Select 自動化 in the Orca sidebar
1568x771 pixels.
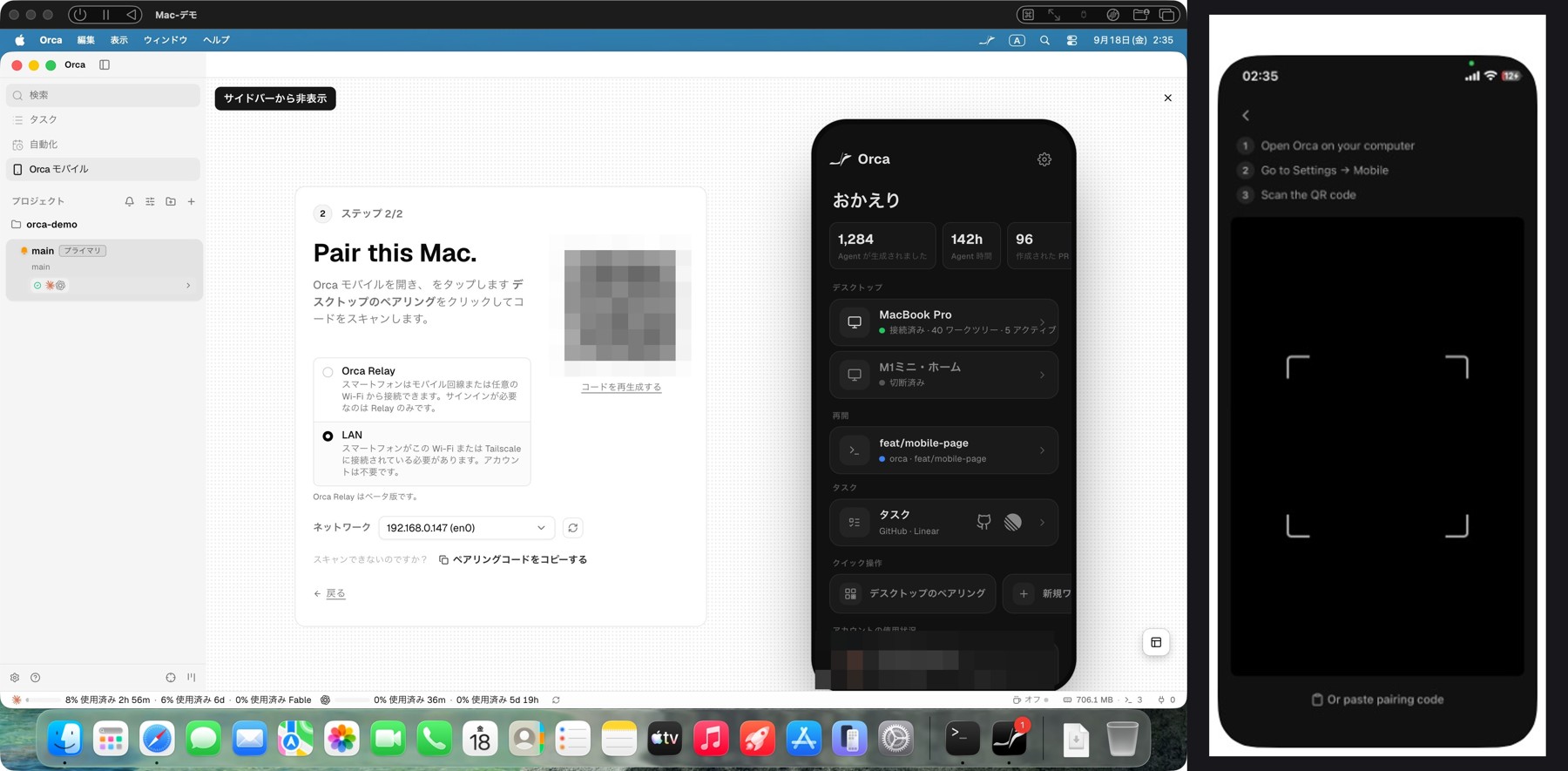click(103, 145)
